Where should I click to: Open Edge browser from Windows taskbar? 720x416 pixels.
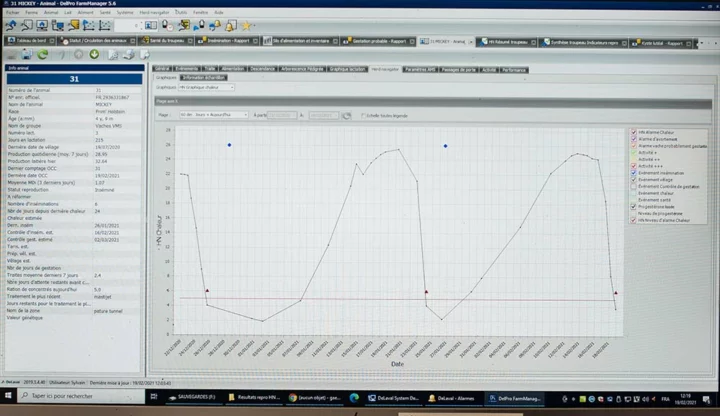point(353,397)
